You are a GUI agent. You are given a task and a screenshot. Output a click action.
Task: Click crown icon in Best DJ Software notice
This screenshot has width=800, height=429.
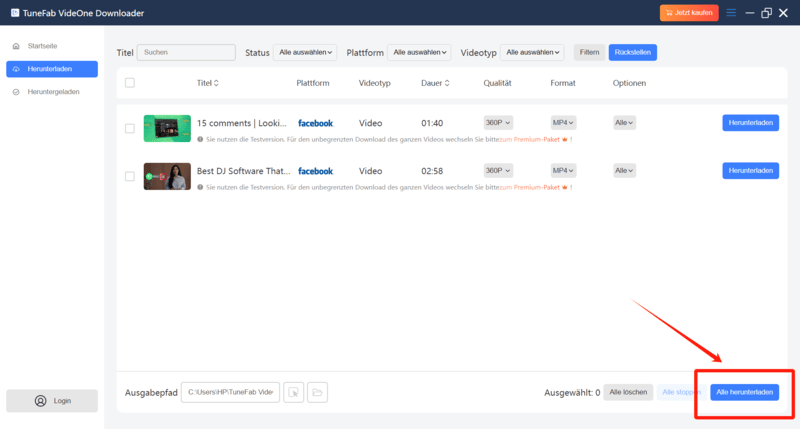coord(564,187)
